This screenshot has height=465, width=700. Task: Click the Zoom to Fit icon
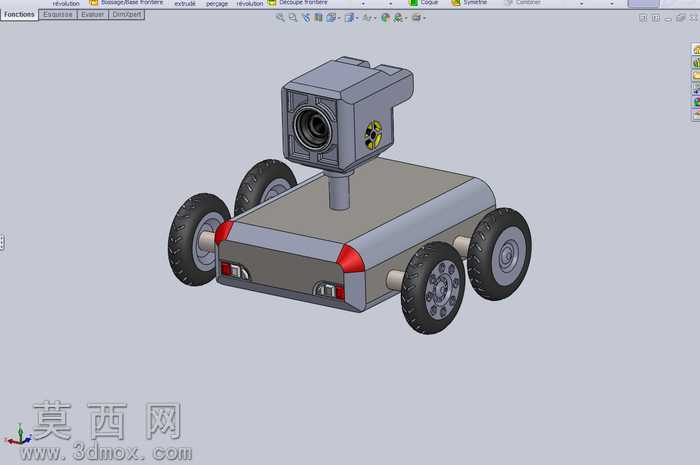pos(280,18)
